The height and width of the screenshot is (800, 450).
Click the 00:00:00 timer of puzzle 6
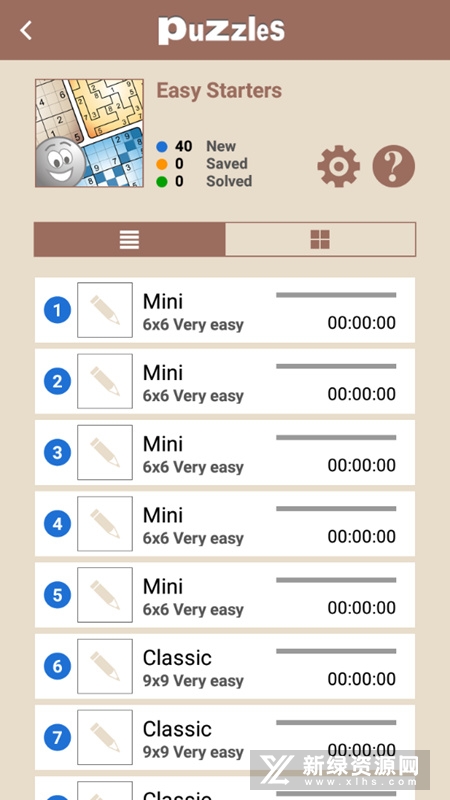362,679
